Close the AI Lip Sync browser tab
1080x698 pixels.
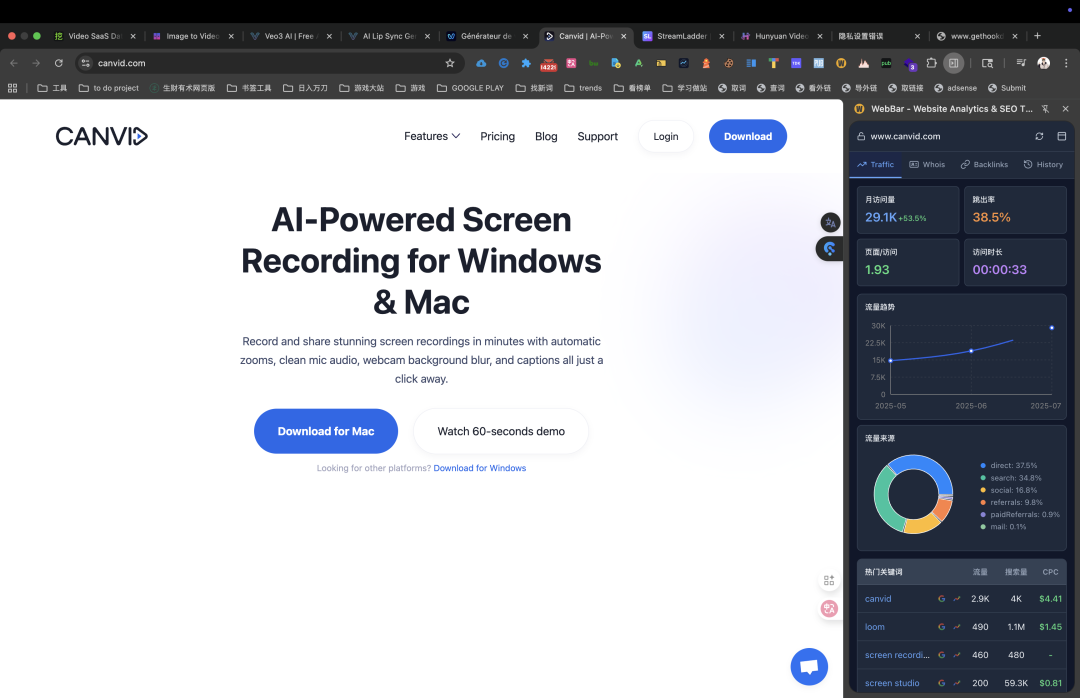point(427,36)
